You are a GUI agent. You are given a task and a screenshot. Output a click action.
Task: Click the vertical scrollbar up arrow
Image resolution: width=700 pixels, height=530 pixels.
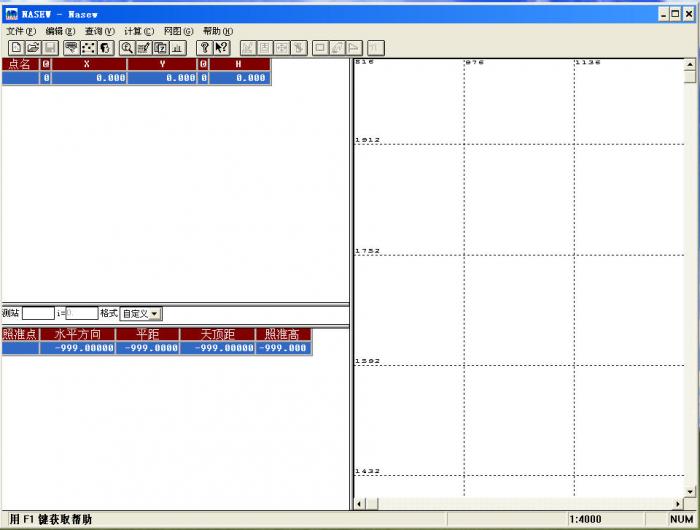(x=690, y=64)
